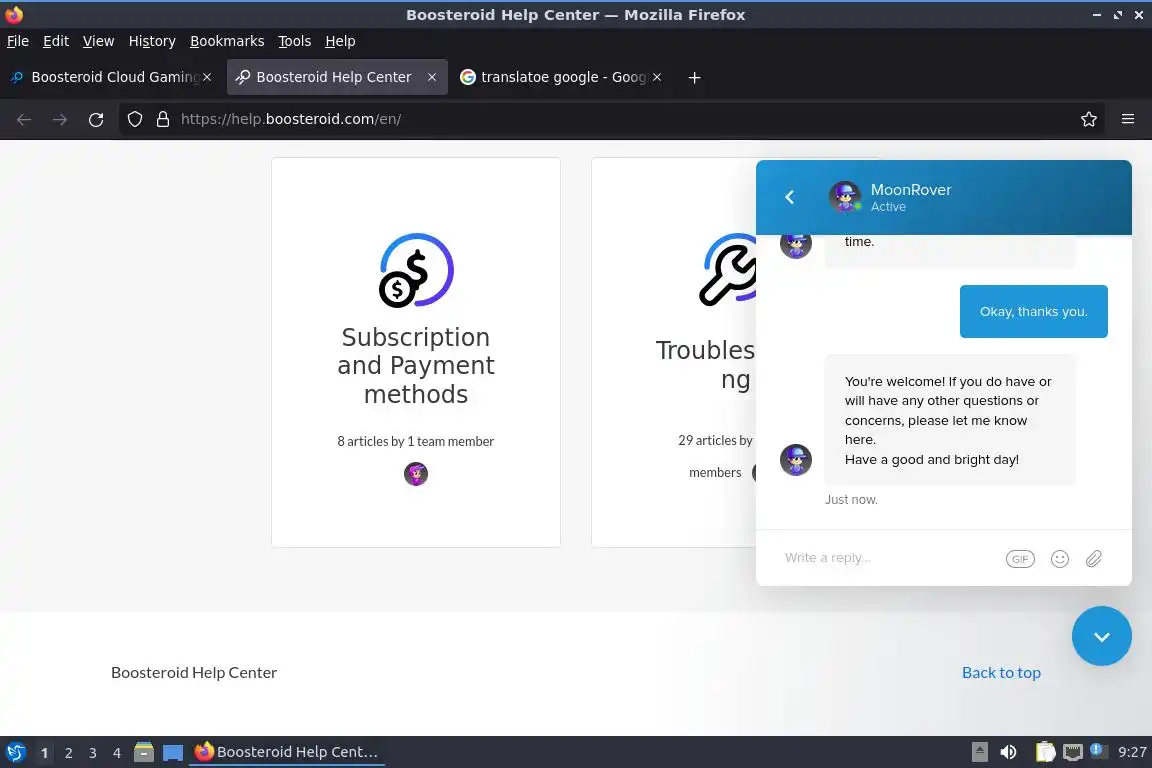The height and width of the screenshot is (768, 1152).
Task: Attach a file with the paperclip icon
Action: click(1094, 559)
